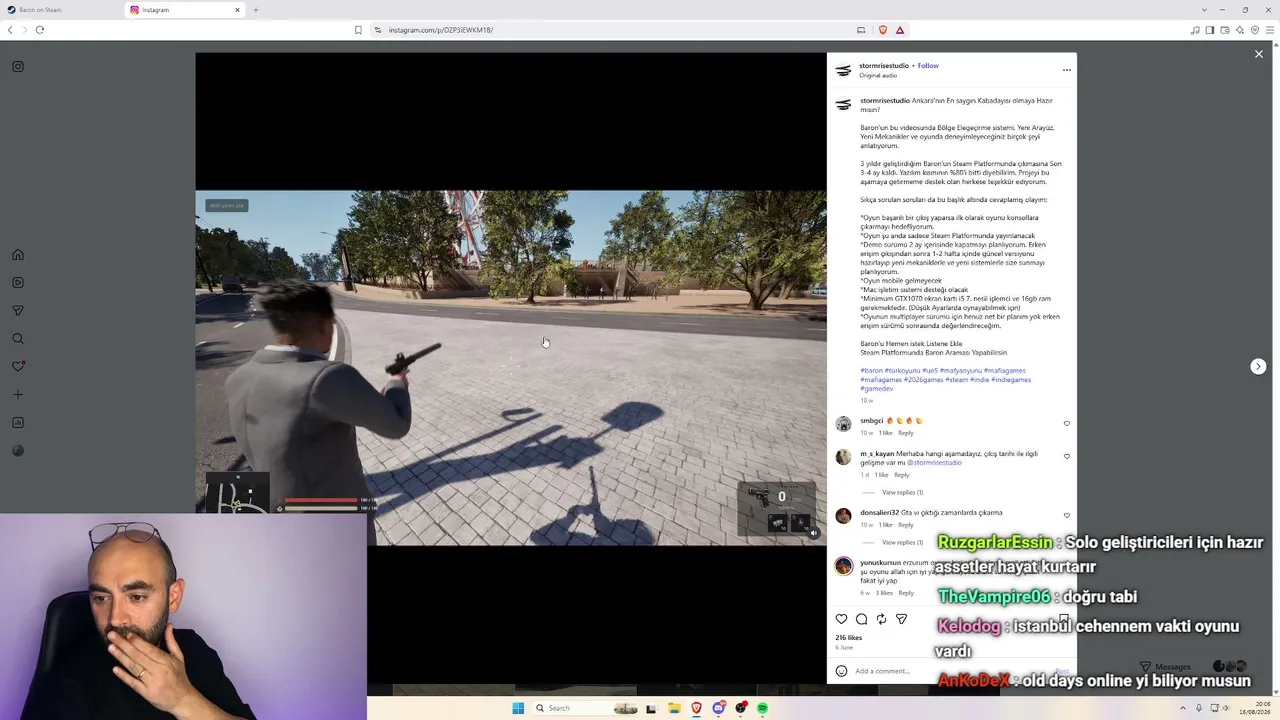Open the Brave Wallet icon
The width and height of the screenshot is (1280, 720).
1225,30
